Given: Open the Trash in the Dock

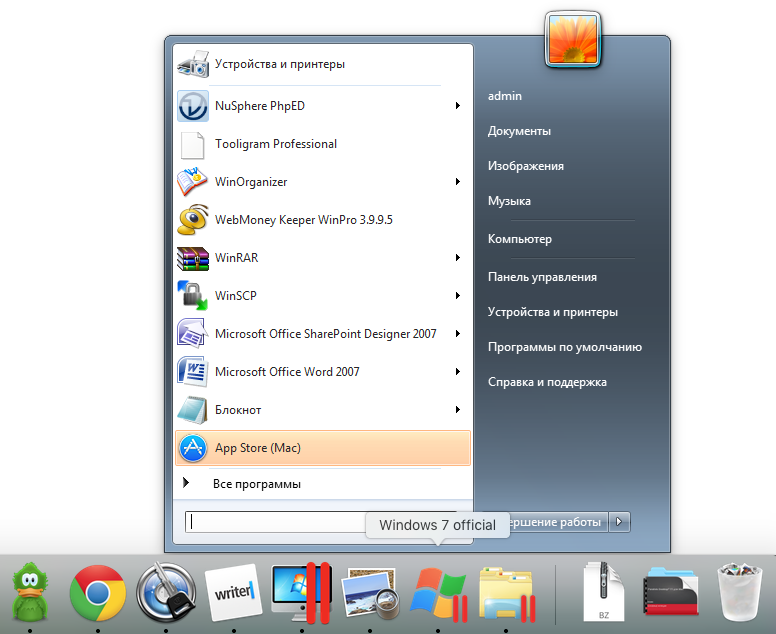Looking at the screenshot, I should pos(739,592).
